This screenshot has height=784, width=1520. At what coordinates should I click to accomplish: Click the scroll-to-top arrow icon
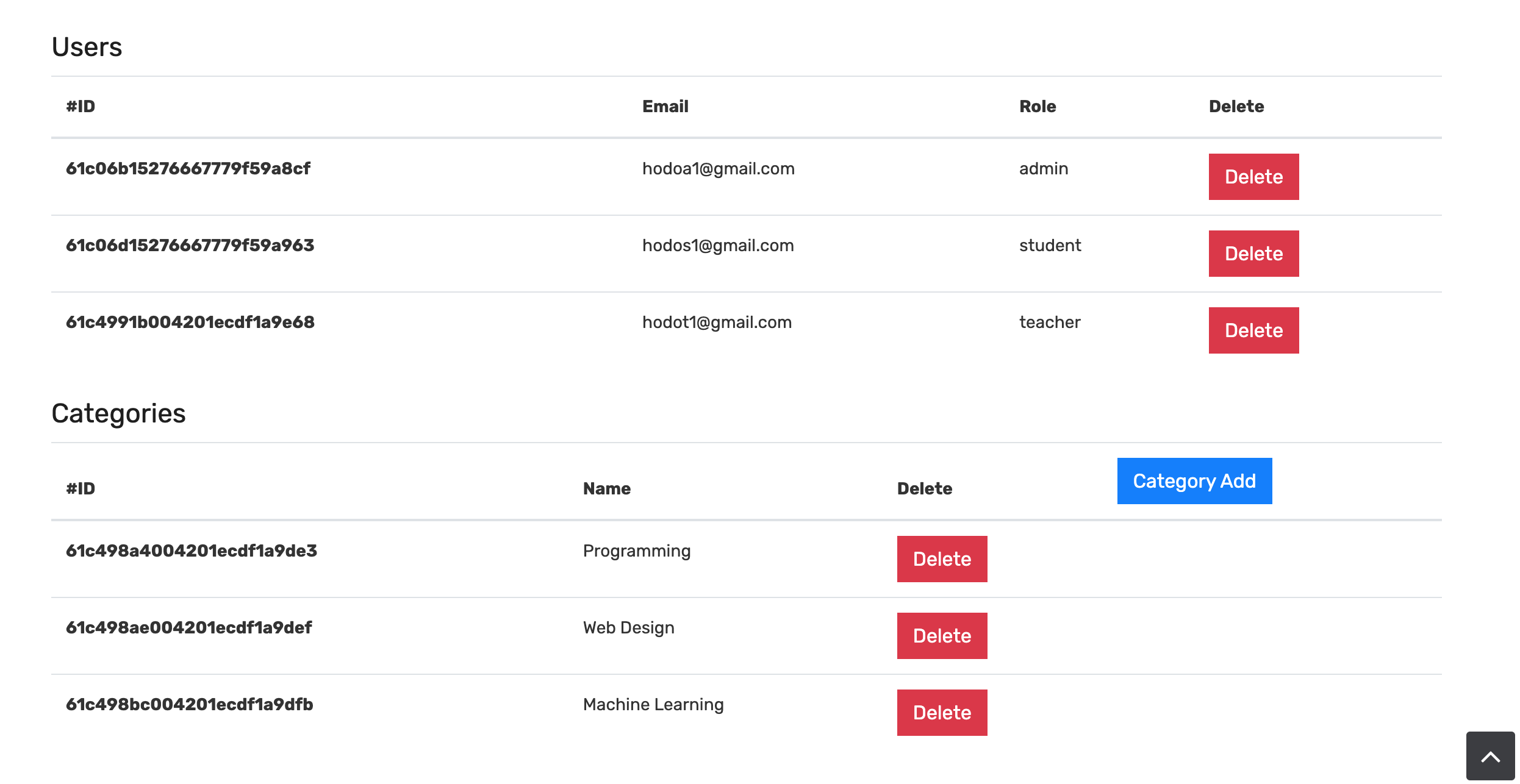pos(1490,757)
